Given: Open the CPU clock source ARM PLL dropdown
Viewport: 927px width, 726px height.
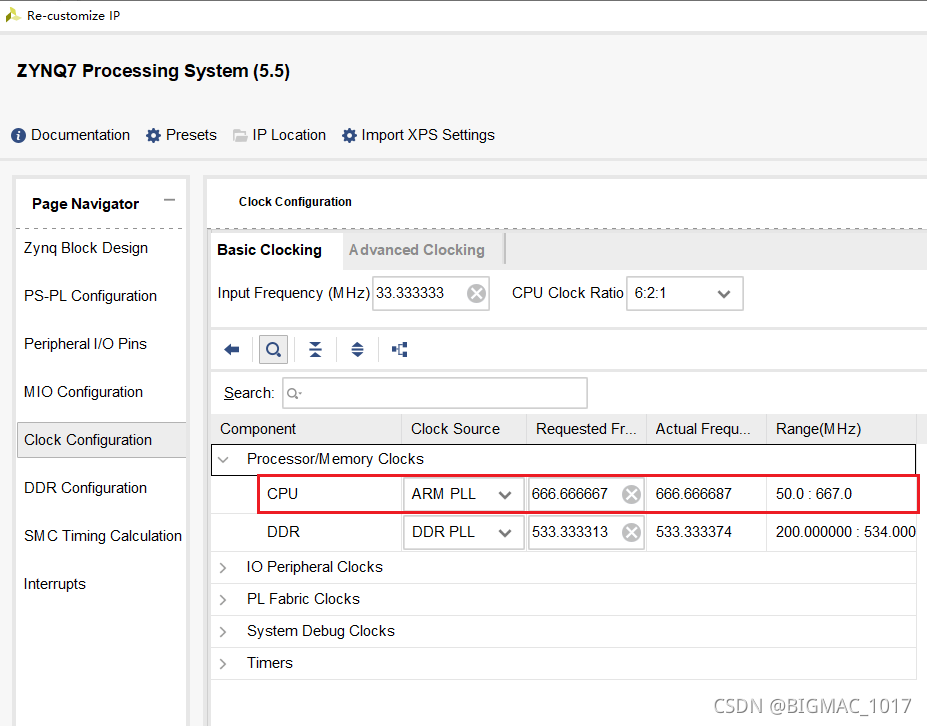Looking at the screenshot, I should pos(464,494).
